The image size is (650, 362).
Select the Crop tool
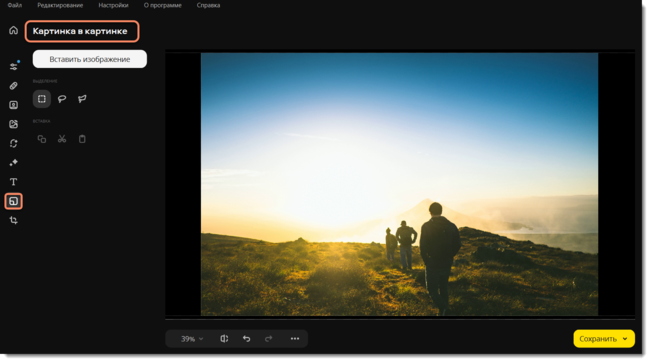13,221
